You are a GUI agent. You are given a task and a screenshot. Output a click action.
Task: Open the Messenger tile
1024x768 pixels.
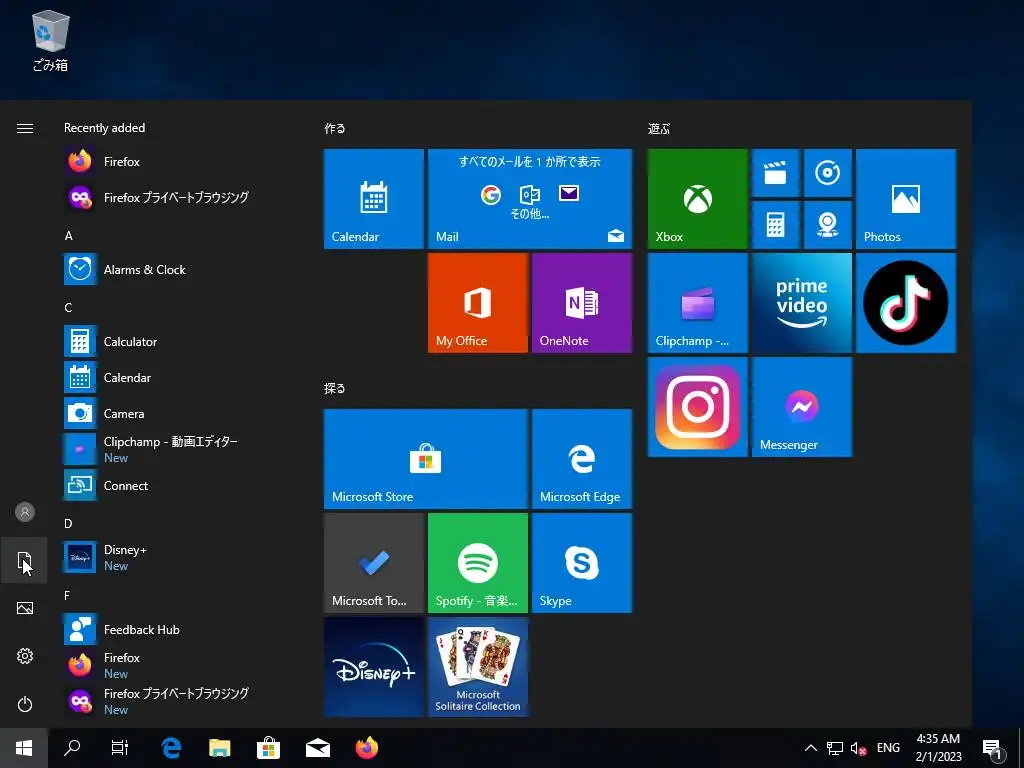tap(802, 407)
